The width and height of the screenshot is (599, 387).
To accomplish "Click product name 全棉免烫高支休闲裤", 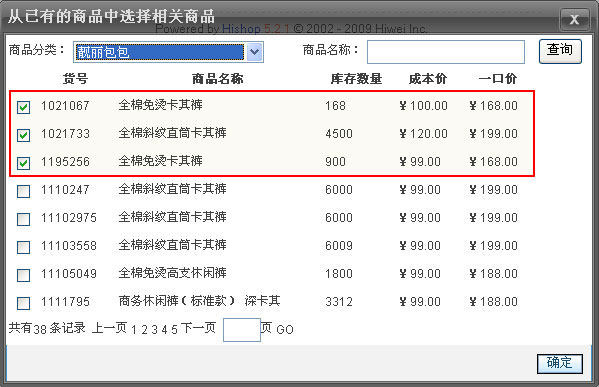I will click(172, 273).
